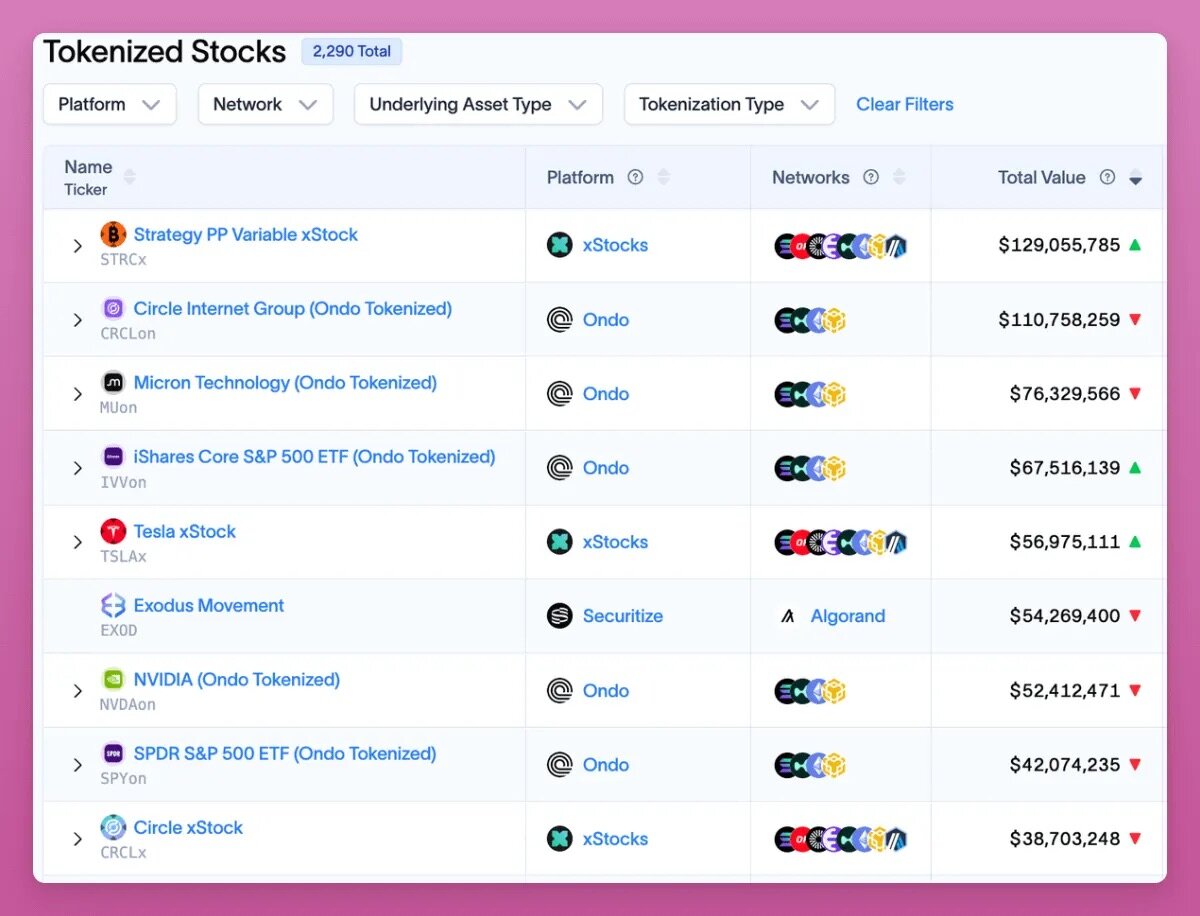Image resolution: width=1200 pixels, height=916 pixels.
Task: Click the Tokenized Stocks heading
Action: (x=165, y=52)
